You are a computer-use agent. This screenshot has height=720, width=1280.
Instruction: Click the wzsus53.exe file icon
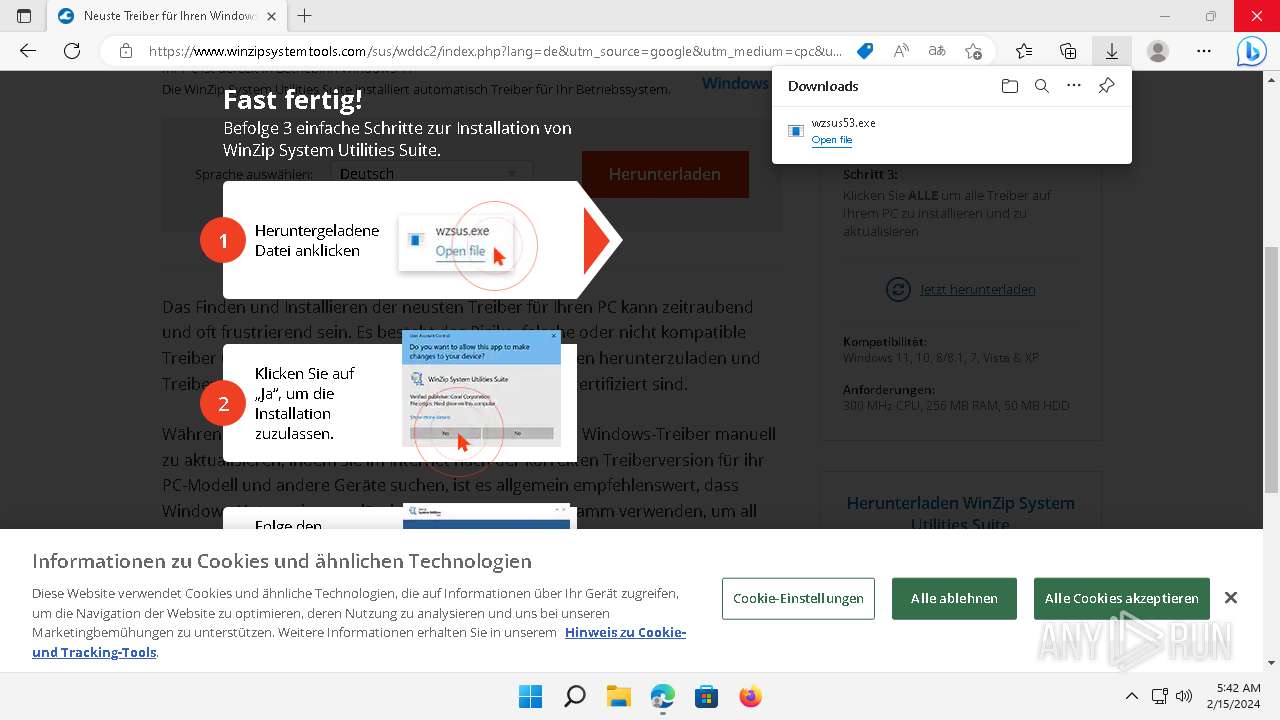tap(796, 131)
